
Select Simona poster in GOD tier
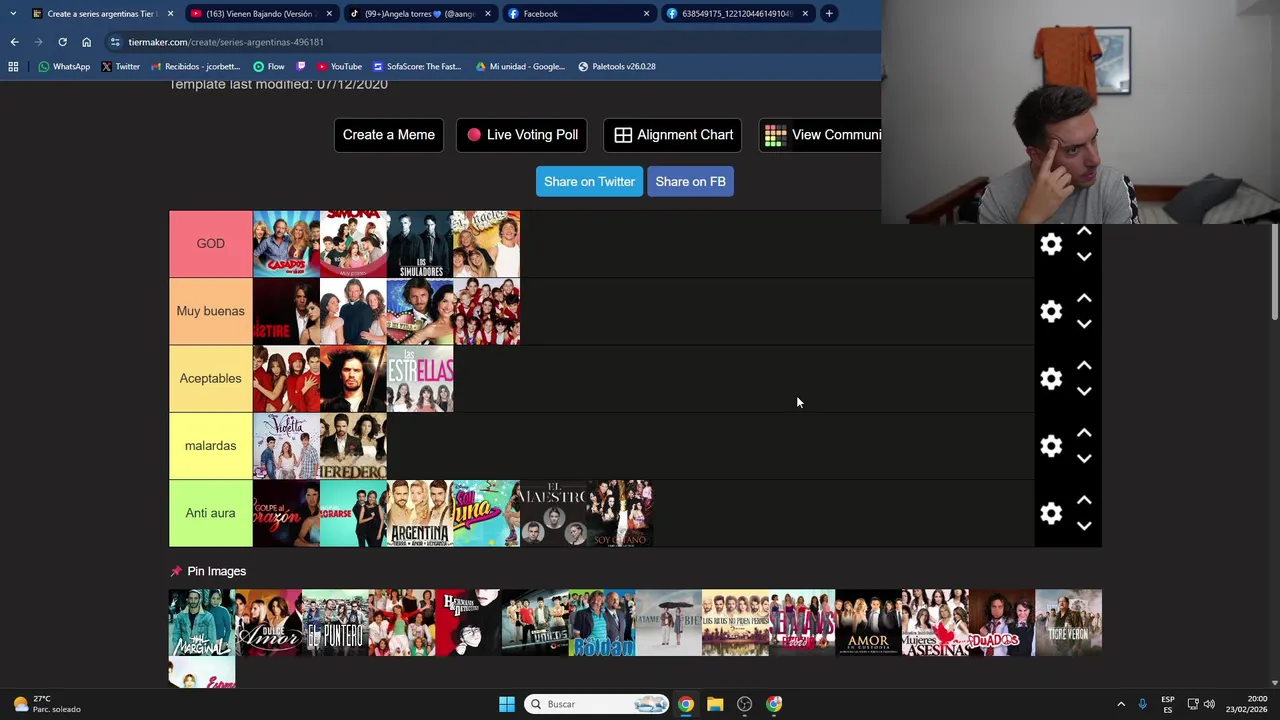point(353,244)
